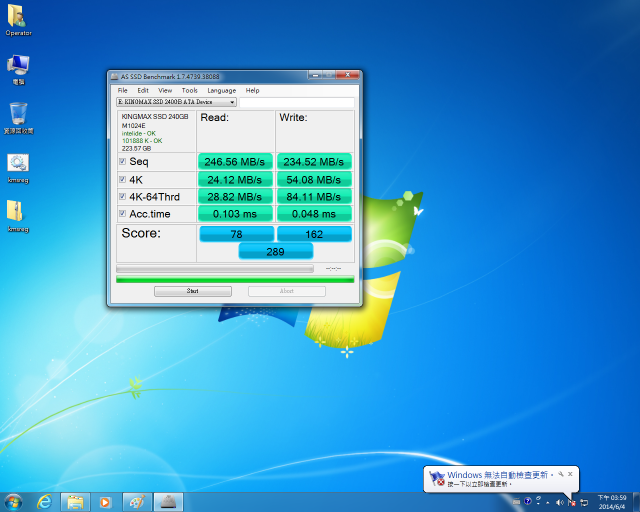The image size is (640, 512).
Task: Open the Operator folder on the desktop
Action: point(18,20)
